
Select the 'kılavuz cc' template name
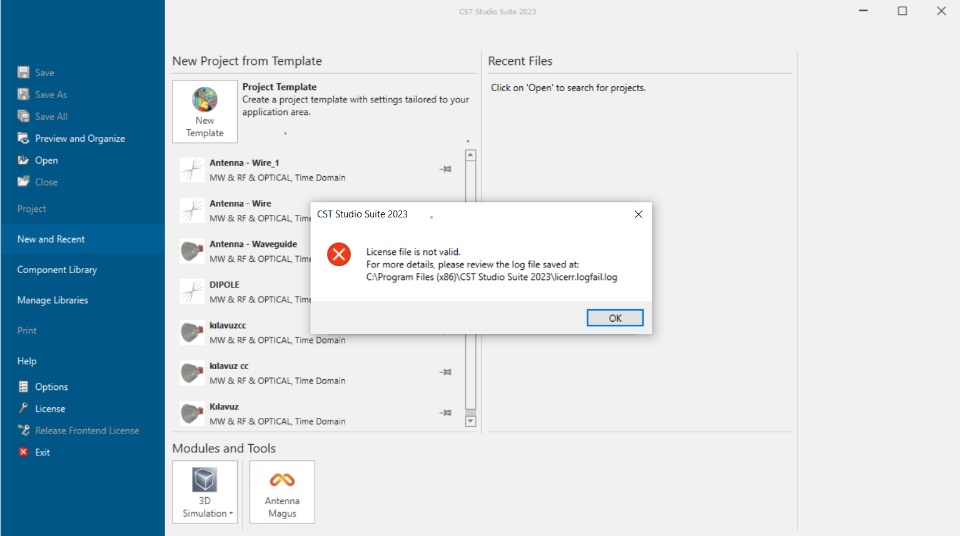pos(229,366)
